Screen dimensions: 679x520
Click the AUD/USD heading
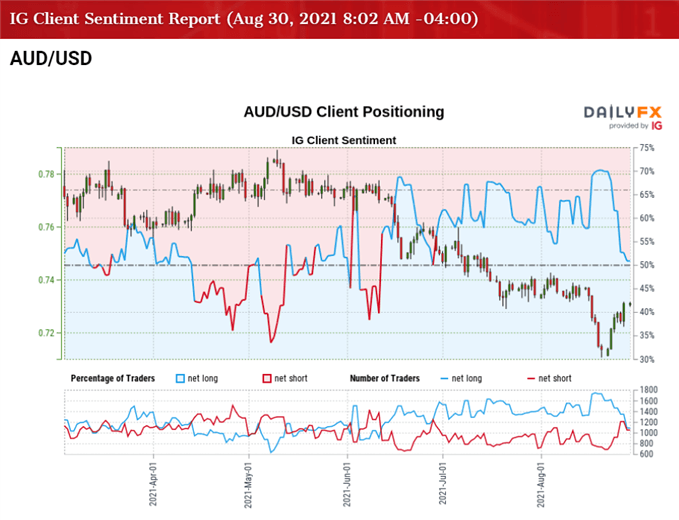pyautogui.click(x=51, y=58)
